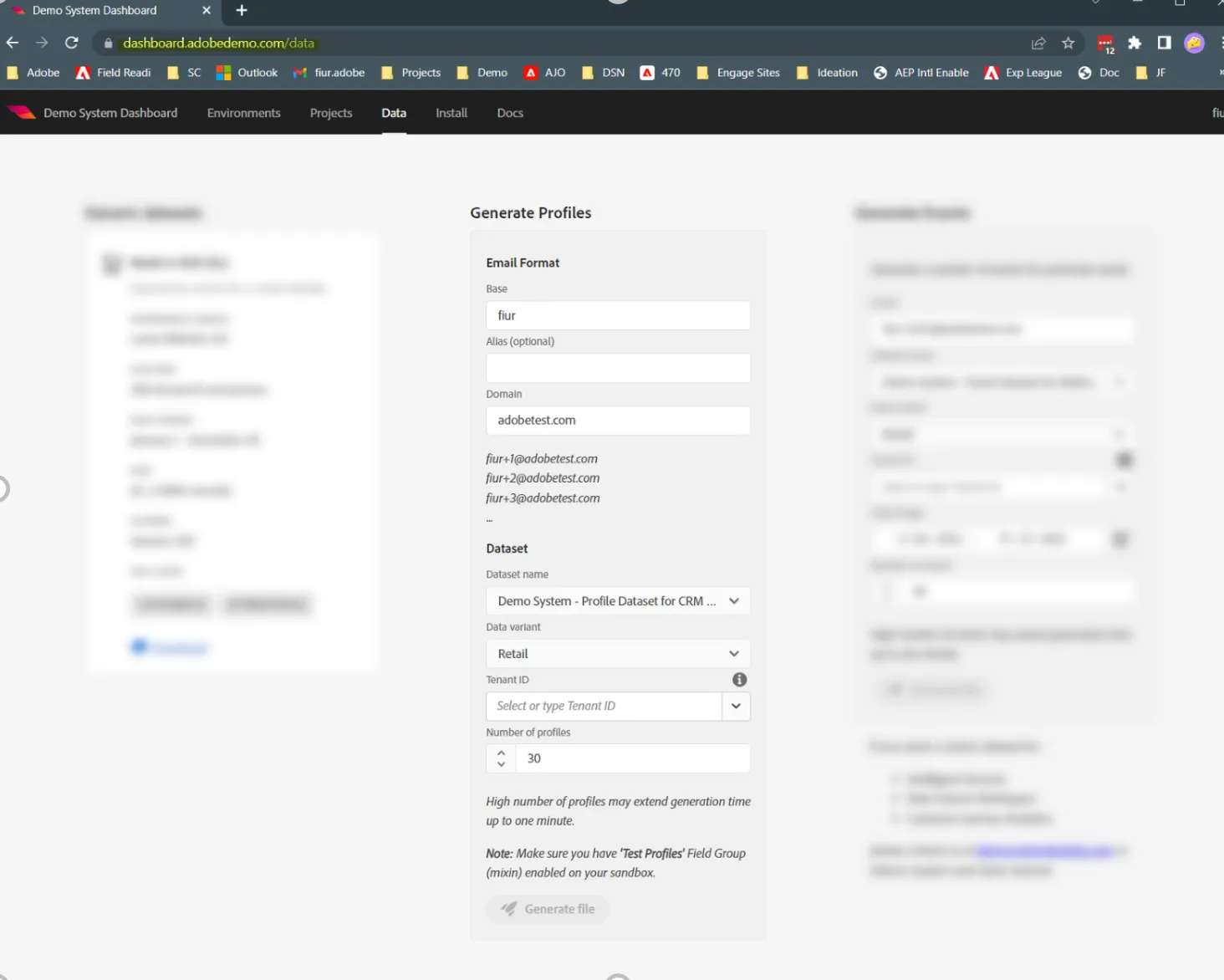Screen dimensions: 1224x980
Task: Open the Ideation bookmarks folder
Action: point(827,73)
